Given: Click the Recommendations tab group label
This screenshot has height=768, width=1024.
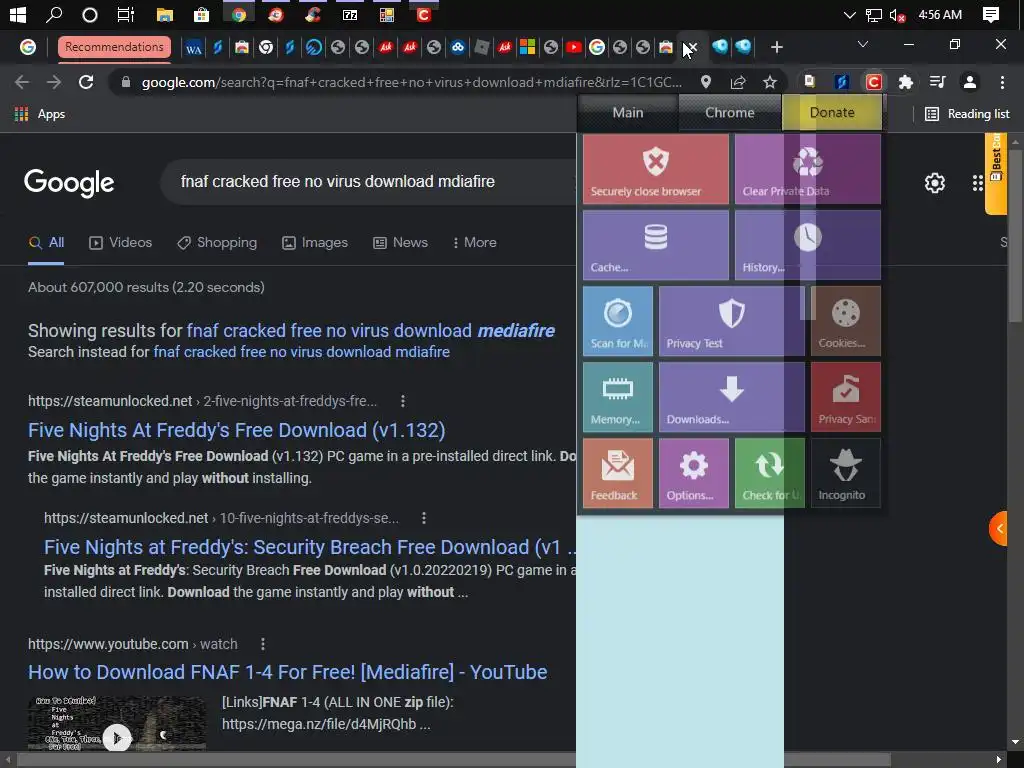Looking at the screenshot, I should (x=114, y=47).
